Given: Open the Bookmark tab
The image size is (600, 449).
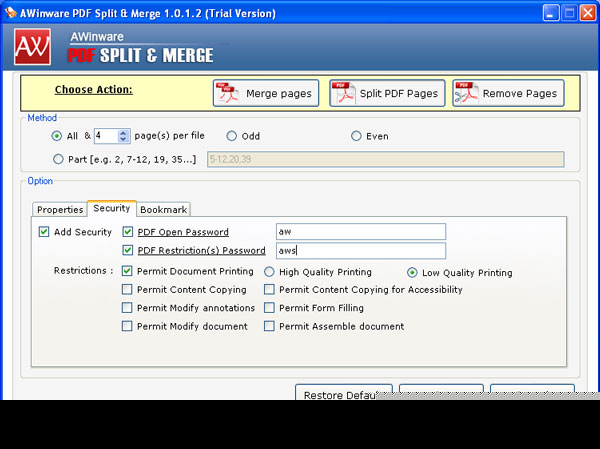Looking at the screenshot, I should point(163,209).
